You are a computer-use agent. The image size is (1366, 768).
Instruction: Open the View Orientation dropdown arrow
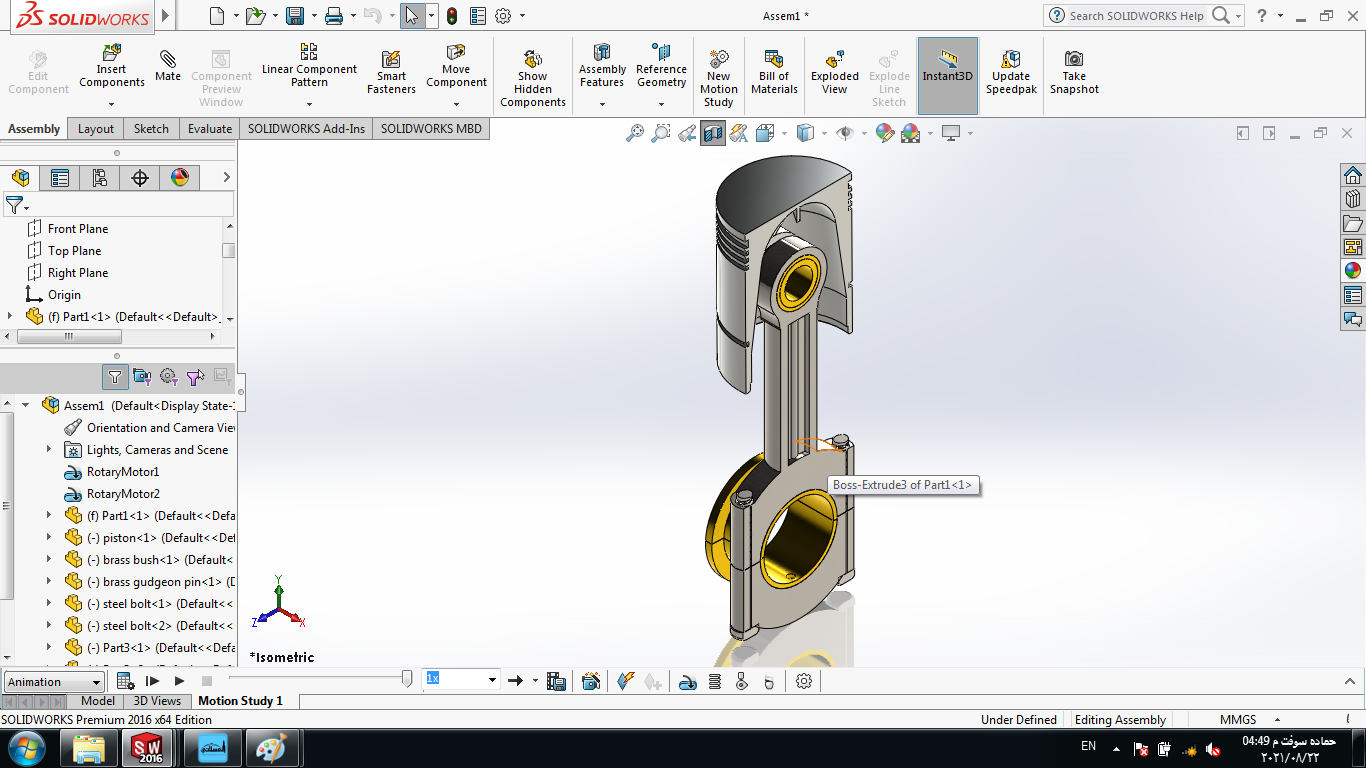pyautogui.click(x=783, y=133)
